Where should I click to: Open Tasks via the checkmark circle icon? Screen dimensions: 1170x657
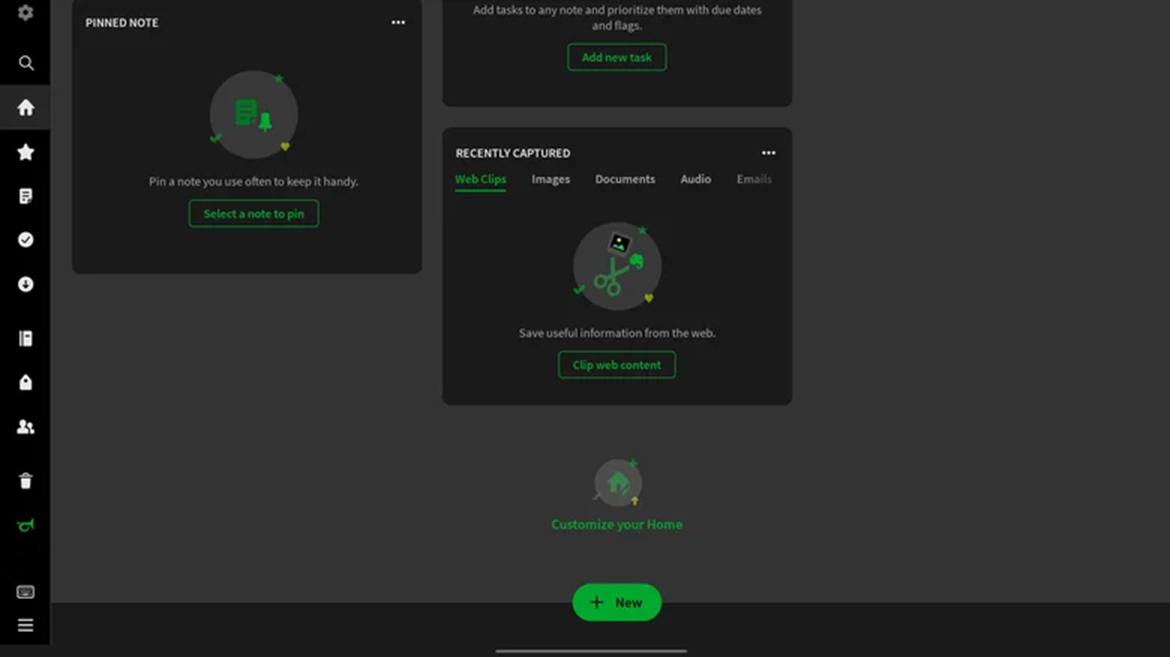point(26,240)
